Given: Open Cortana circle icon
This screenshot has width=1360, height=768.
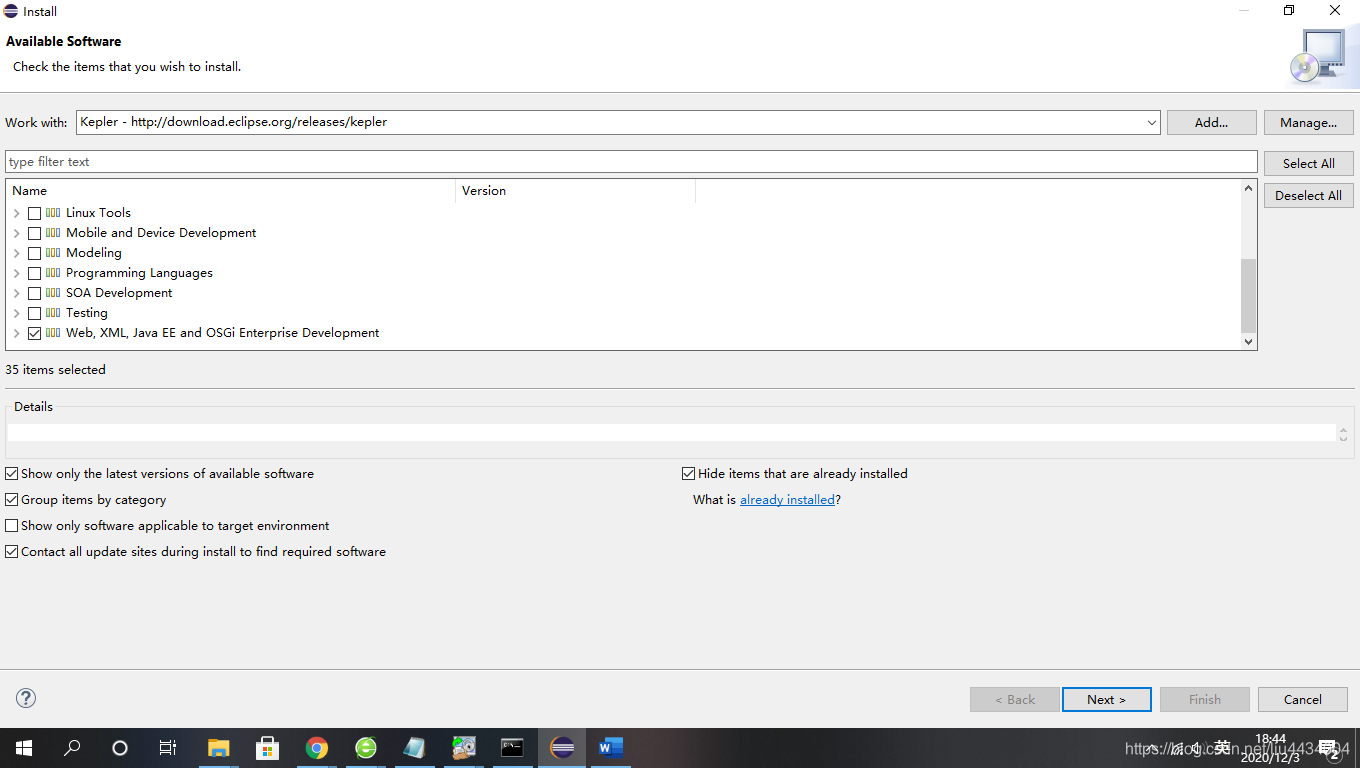Looking at the screenshot, I should pos(120,747).
